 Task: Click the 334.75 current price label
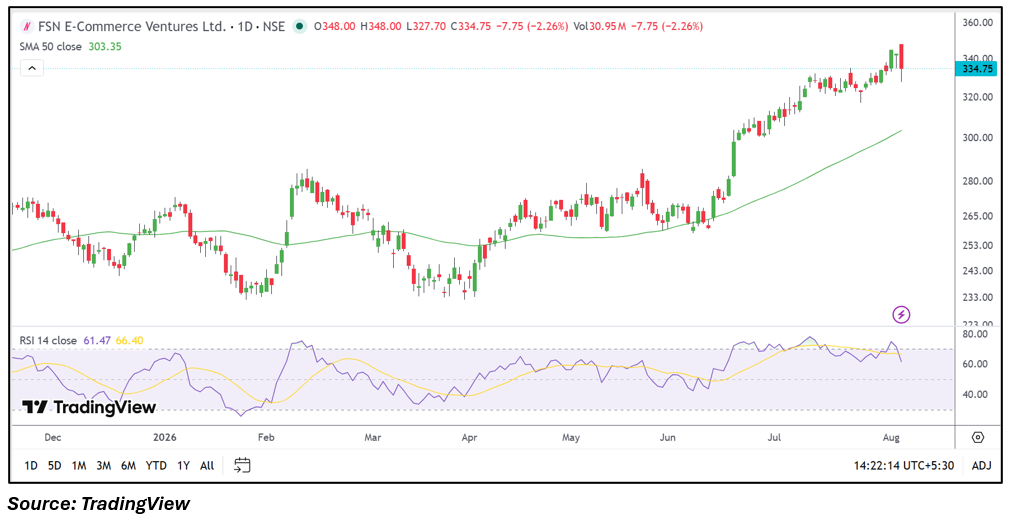976,69
